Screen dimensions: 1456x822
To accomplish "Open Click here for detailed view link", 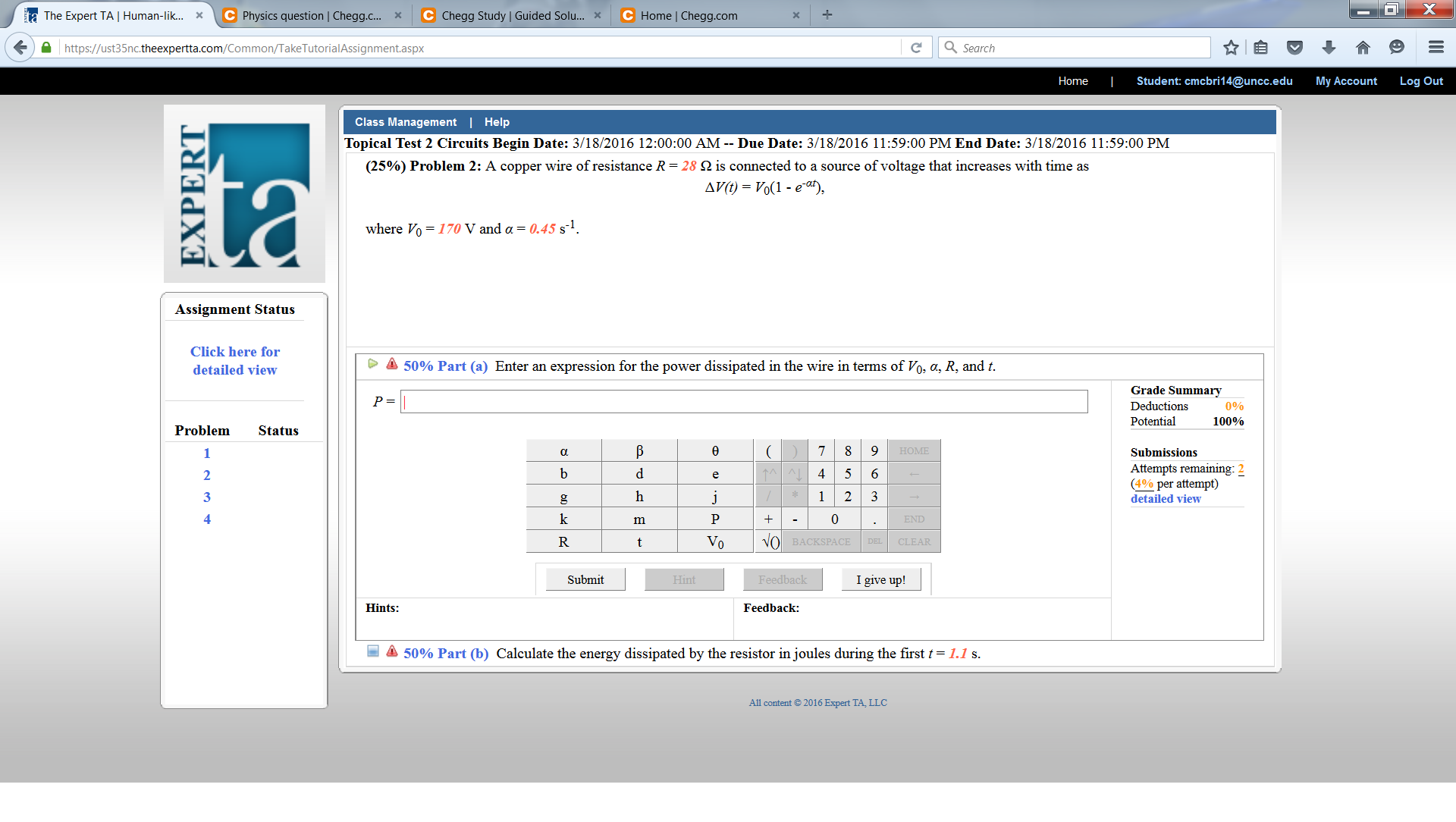I will tap(235, 361).
